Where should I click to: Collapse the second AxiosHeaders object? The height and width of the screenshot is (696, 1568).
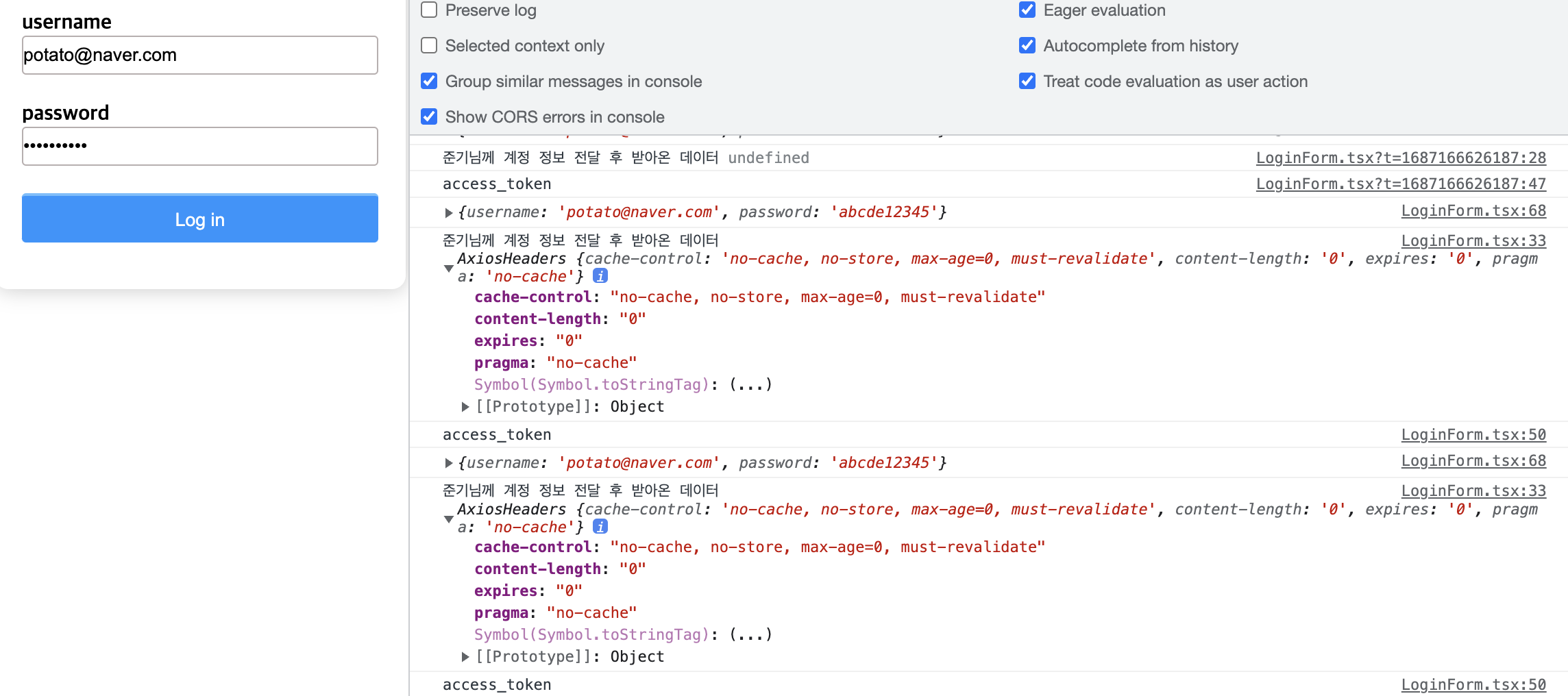[x=449, y=519]
